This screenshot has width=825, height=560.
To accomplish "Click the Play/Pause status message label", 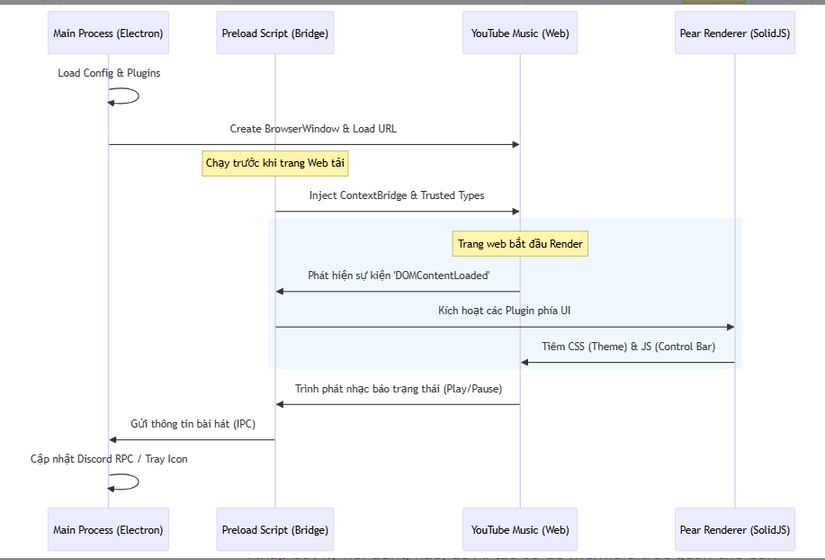I will pos(398,389).
